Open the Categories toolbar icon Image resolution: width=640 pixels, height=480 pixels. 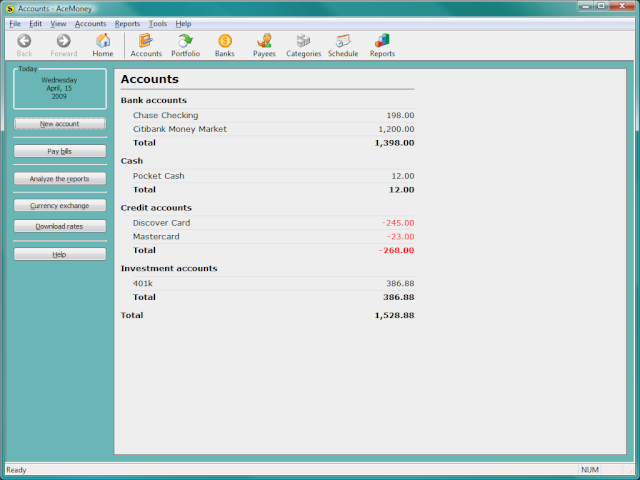(x=303, y=41)
